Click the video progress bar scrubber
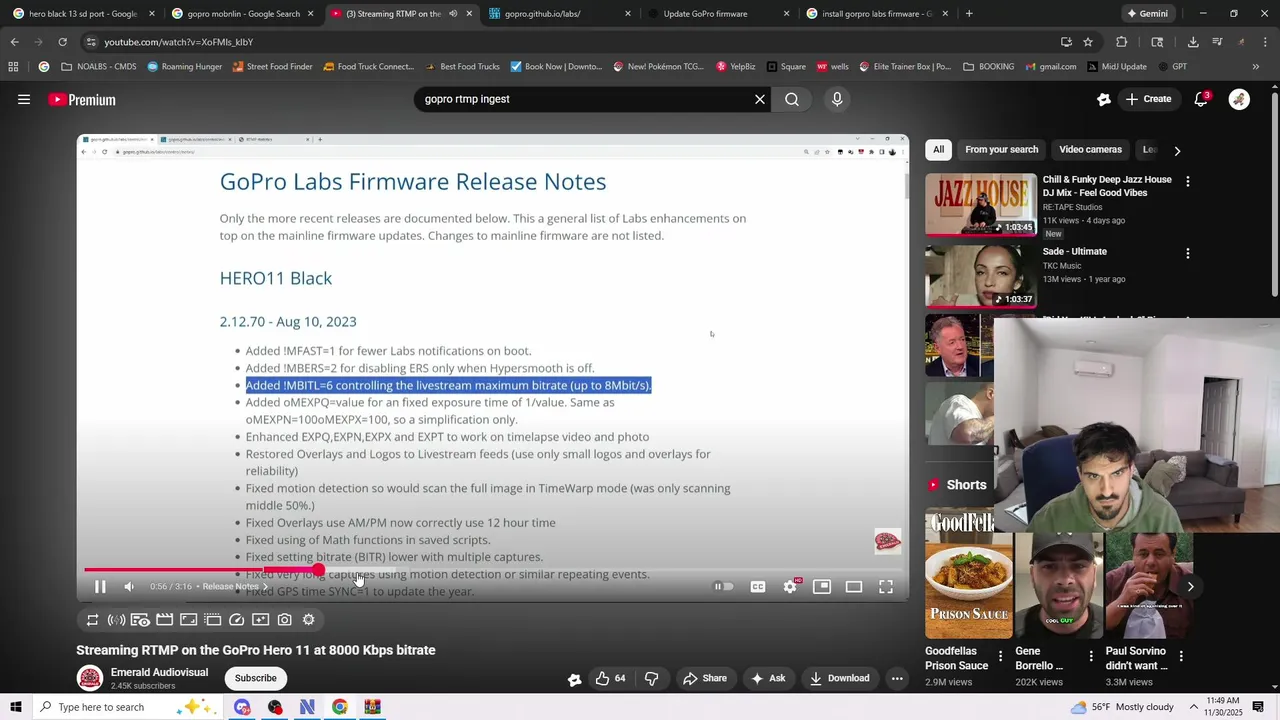The image size is (1280, 720). point(318,570)
